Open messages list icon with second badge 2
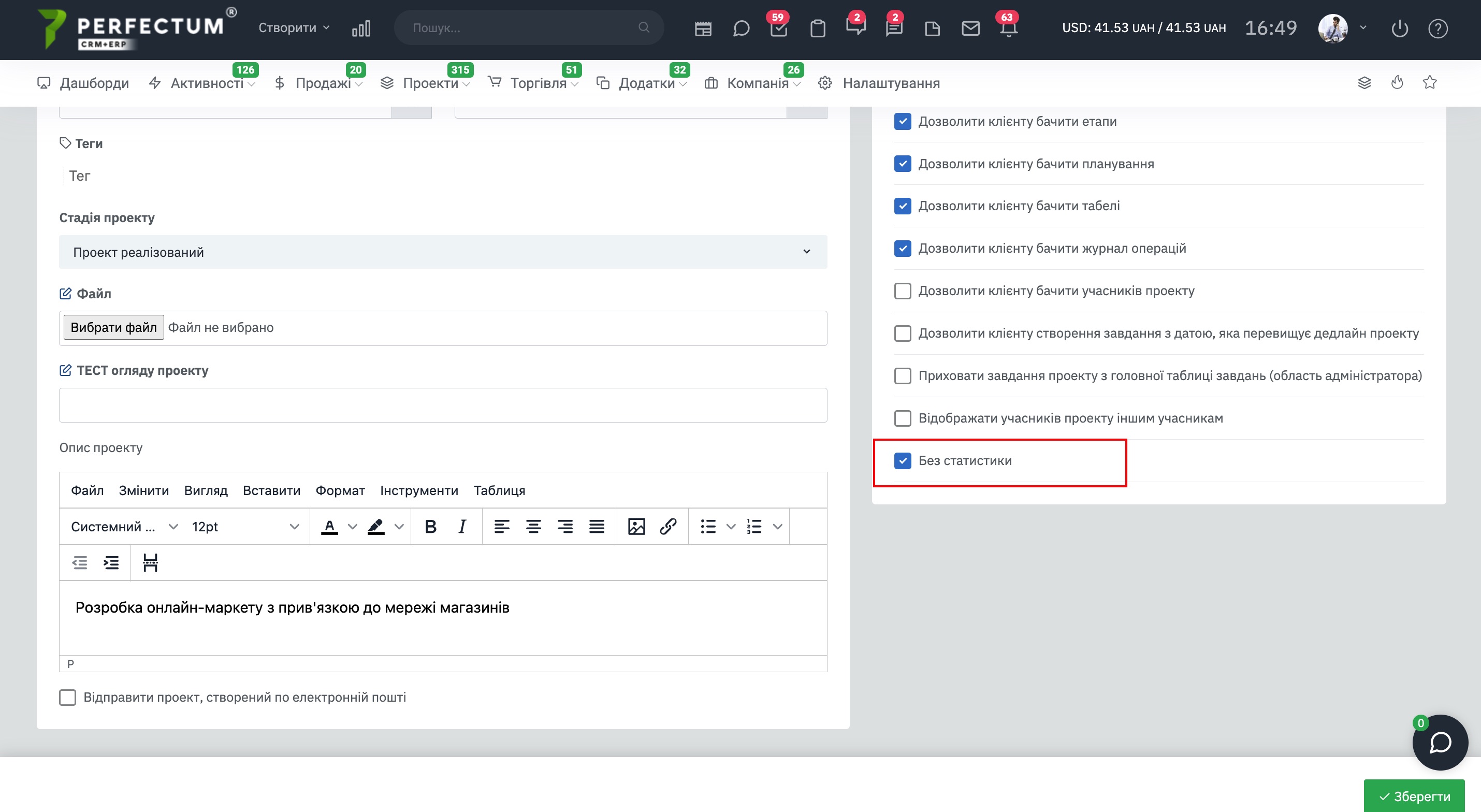Screen dimensions: 1481x812 click(894, 28)
